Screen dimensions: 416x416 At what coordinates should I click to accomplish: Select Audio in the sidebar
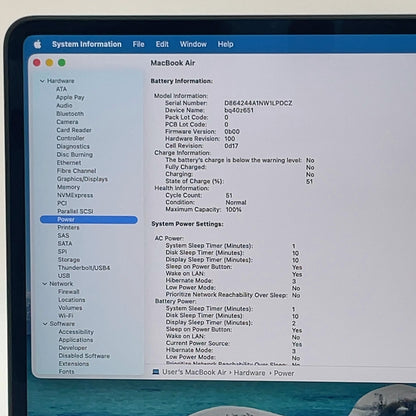pos(64,105)
